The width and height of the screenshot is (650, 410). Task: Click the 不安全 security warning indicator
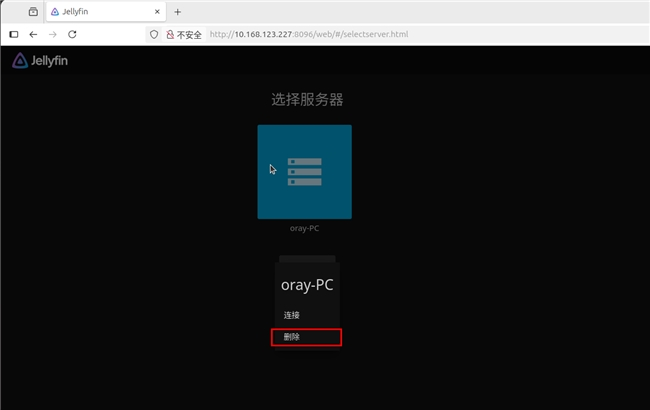pos(183,34)
